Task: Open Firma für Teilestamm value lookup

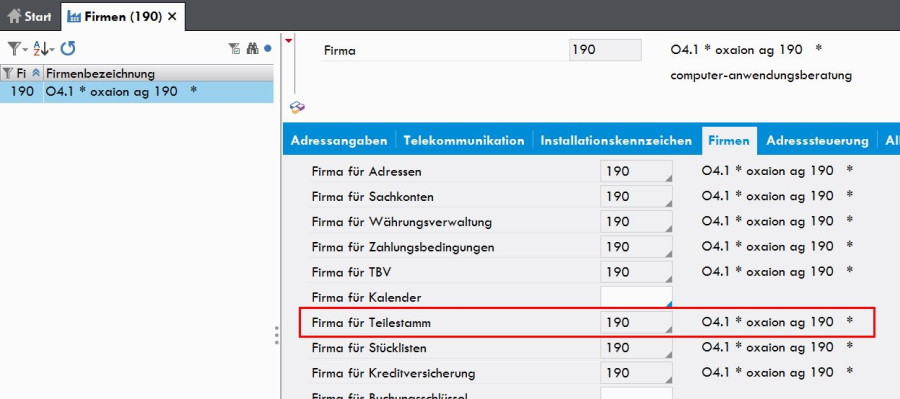Action: (668, 330)
